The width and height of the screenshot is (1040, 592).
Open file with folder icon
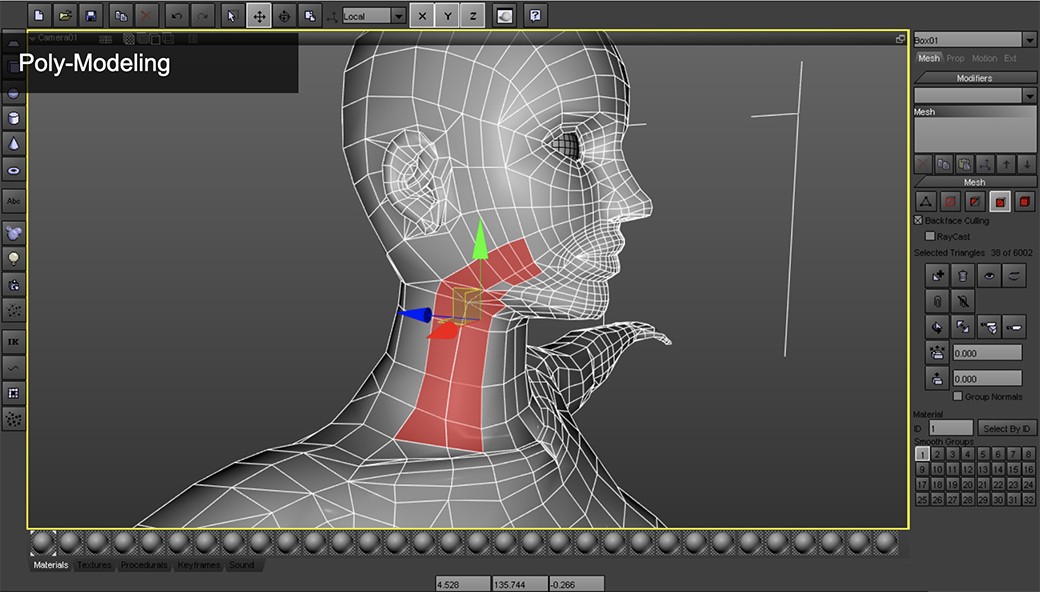[x=65, y=16]
